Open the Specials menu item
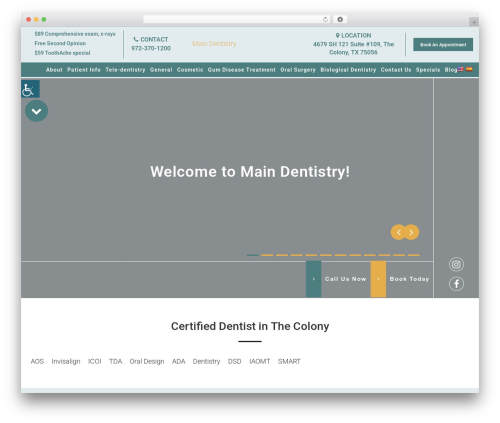This screenshot has width=500, height=423. pos(428,70)
